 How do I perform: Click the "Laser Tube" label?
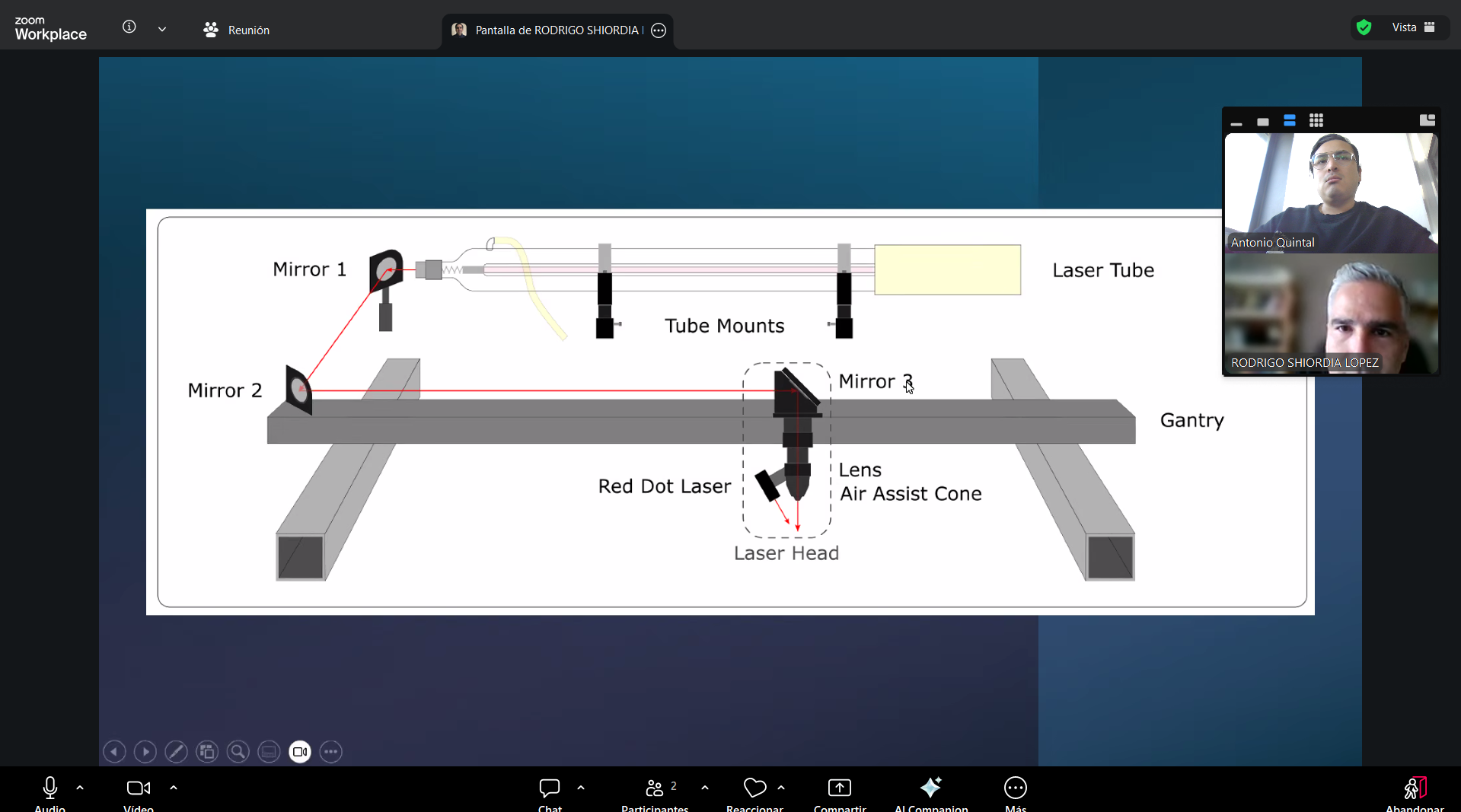tap(1103, 270)
